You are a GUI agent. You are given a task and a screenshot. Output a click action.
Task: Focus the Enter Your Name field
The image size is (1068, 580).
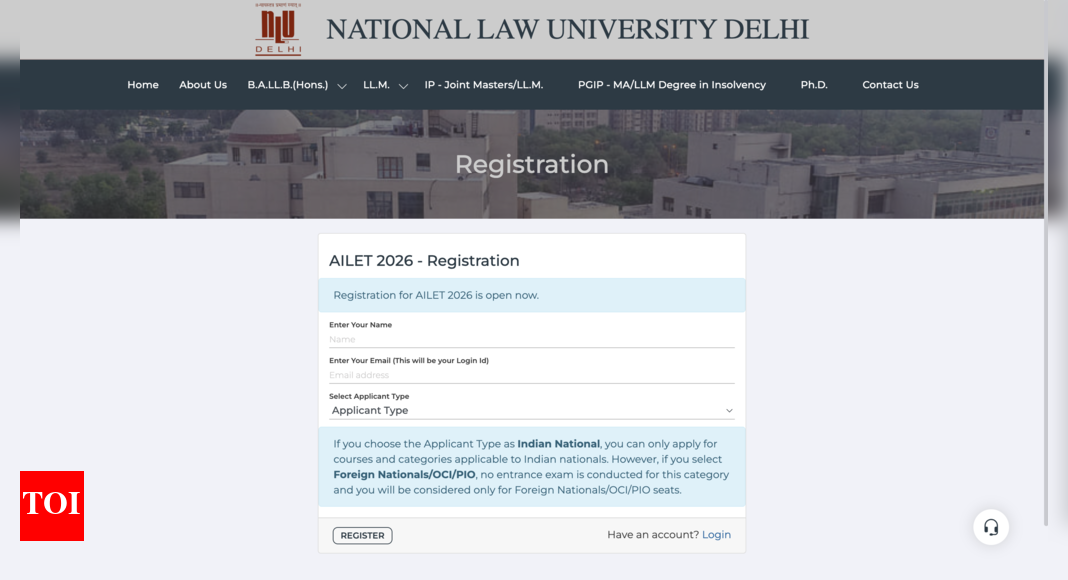[531, 340]
